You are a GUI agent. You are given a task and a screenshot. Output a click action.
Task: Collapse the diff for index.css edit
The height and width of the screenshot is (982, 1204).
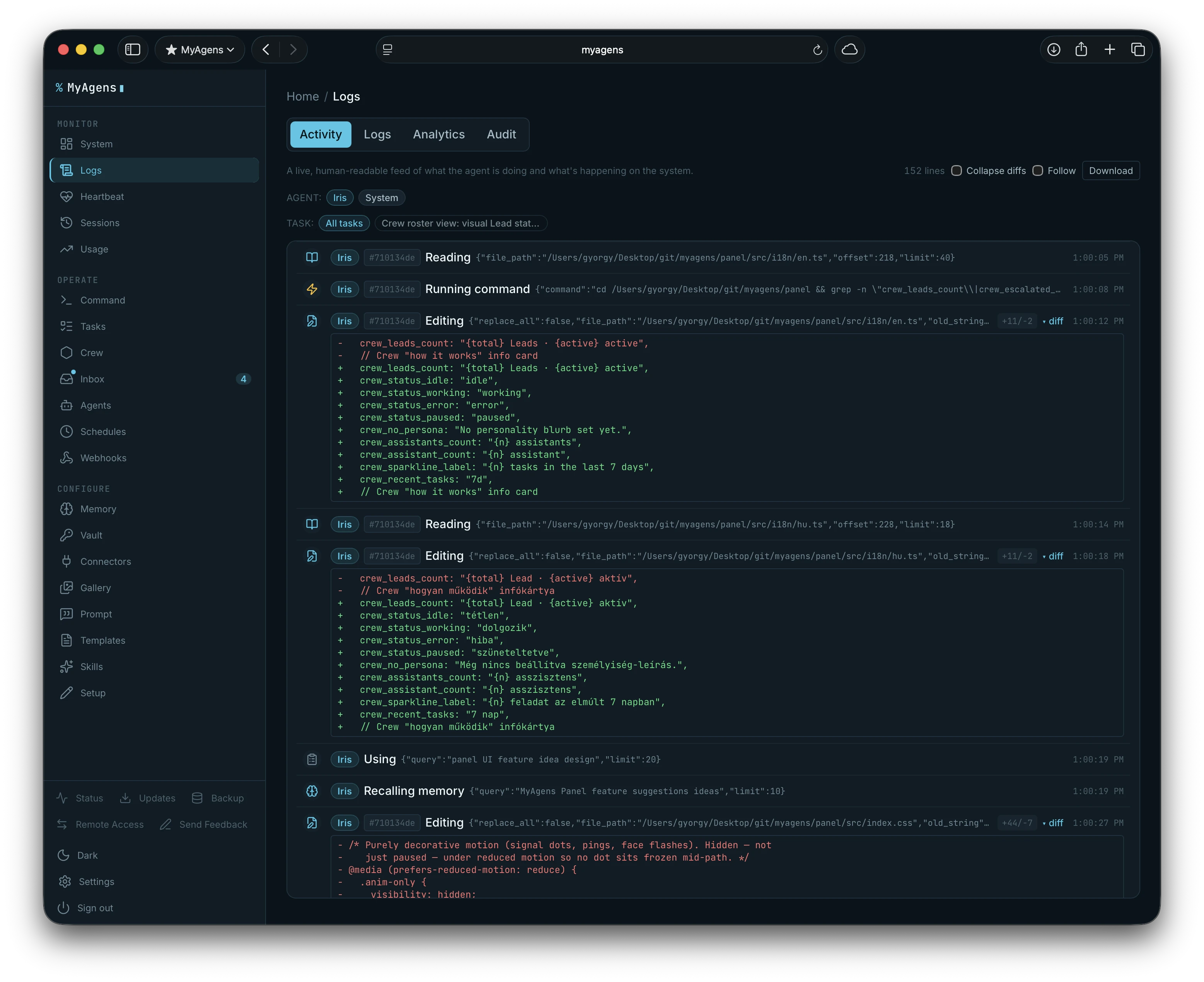tap(1053, 823)
